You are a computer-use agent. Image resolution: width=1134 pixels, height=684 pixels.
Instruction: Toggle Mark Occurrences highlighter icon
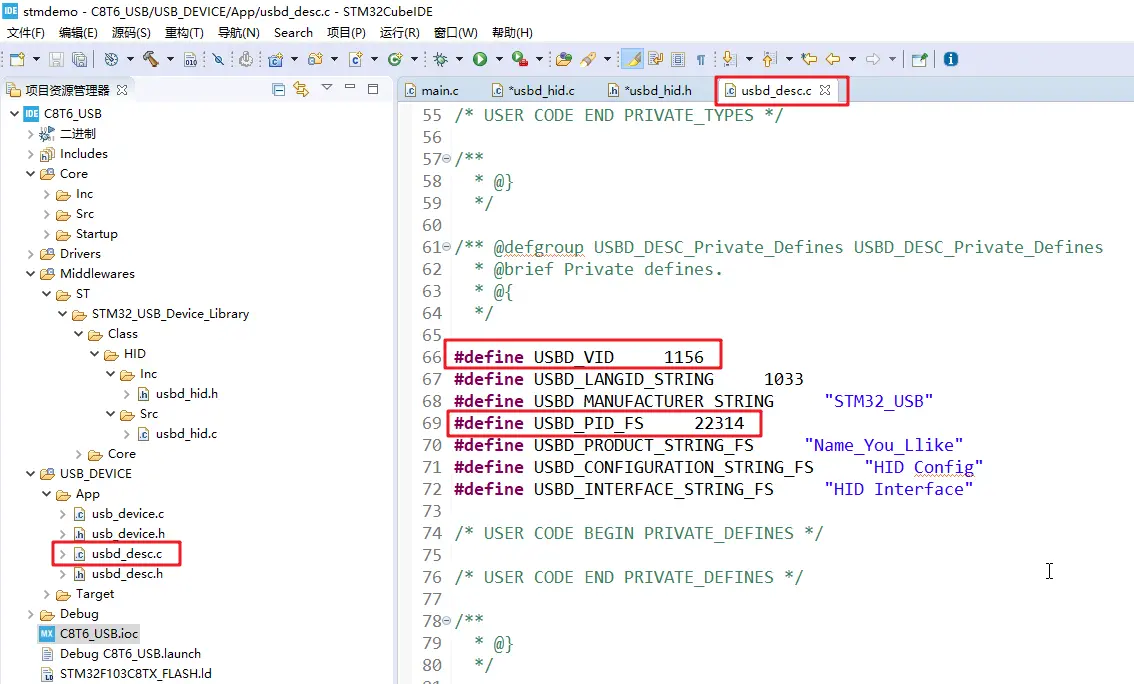(631, 59)
